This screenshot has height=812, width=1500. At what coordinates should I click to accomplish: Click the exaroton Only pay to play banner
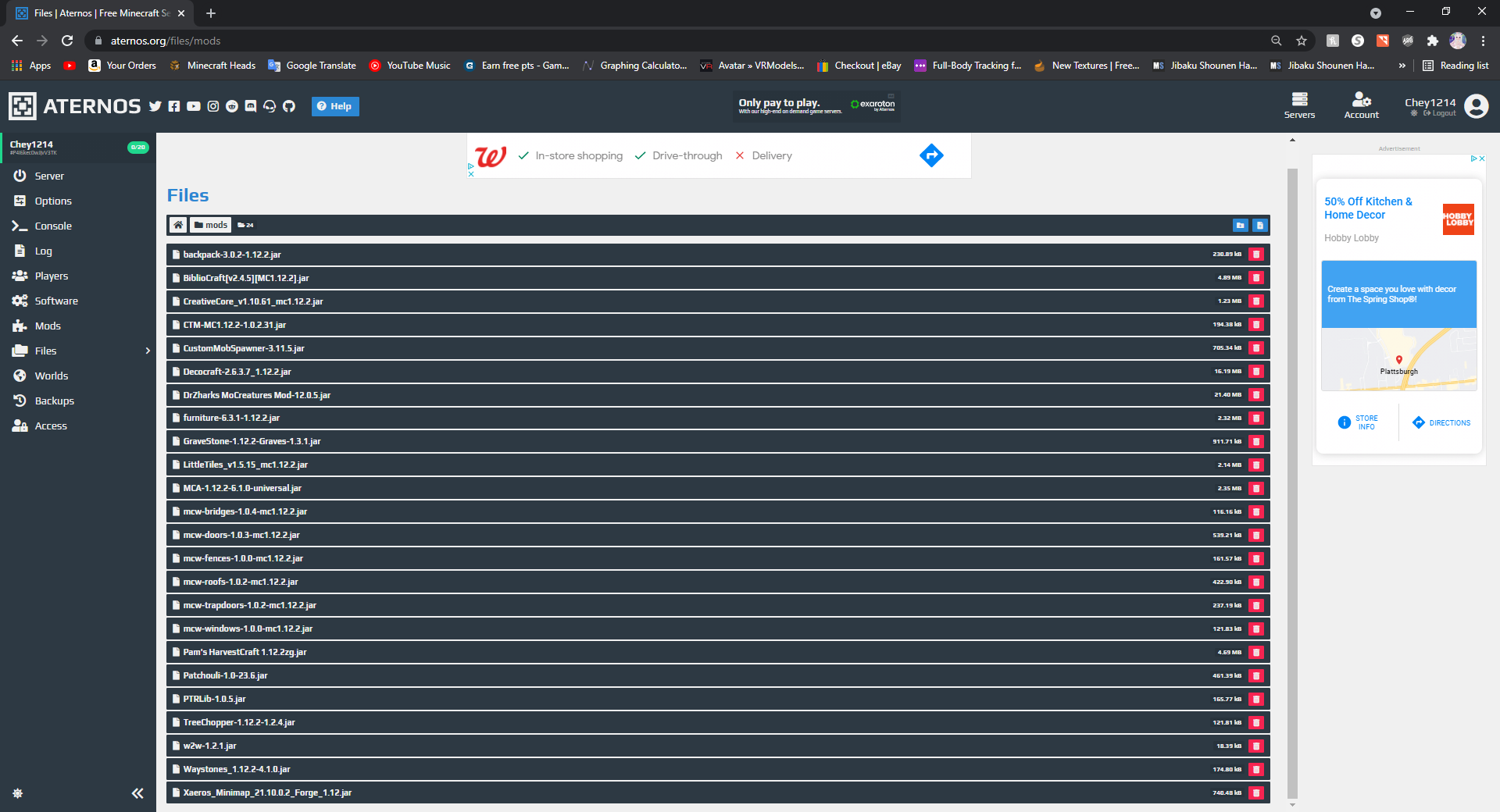817,106
